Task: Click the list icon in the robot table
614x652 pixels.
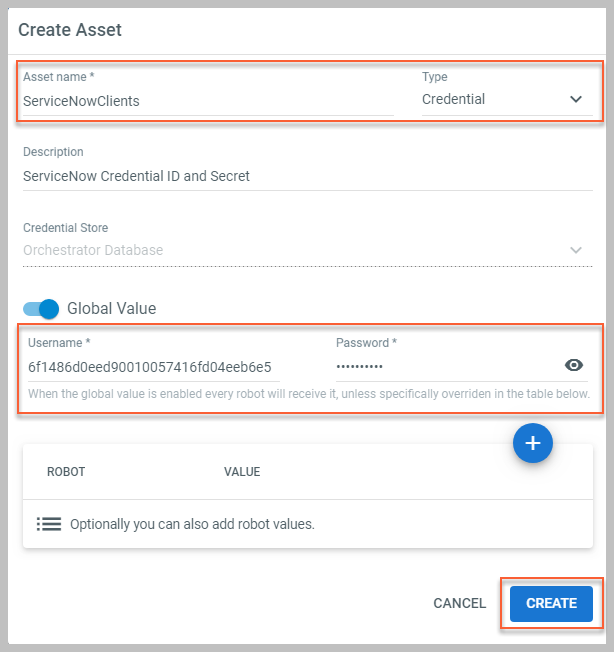Action: (49, 524)
